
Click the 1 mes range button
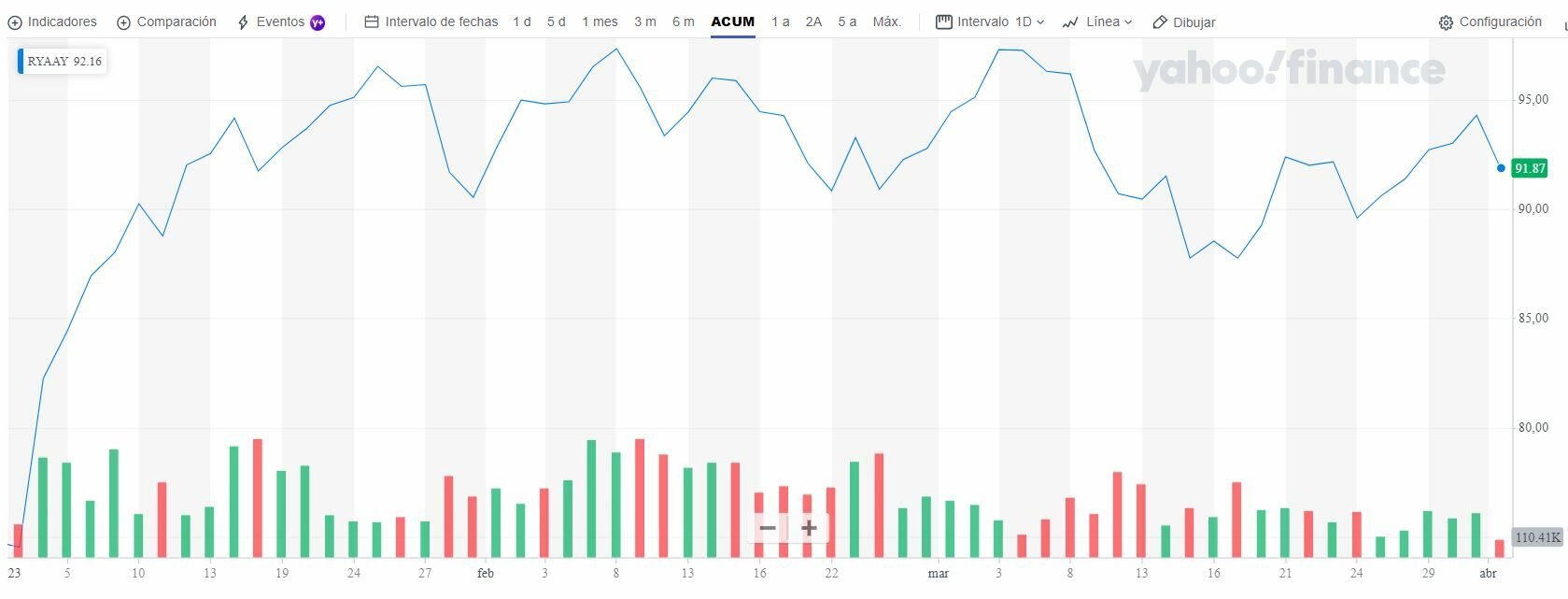(600, 21)
